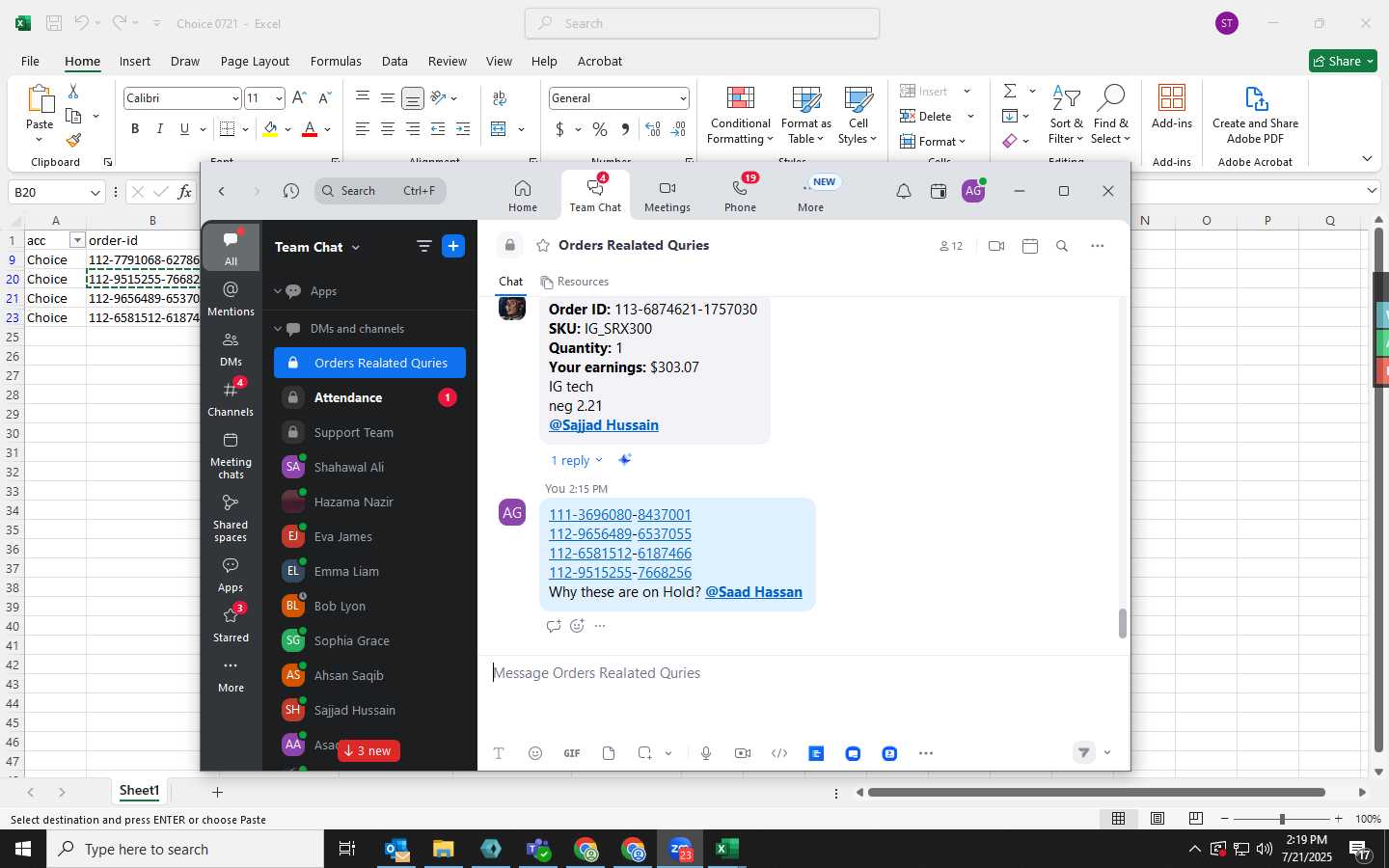Jump to 3 new messages

pyautogui.click(x=368, y=751)
